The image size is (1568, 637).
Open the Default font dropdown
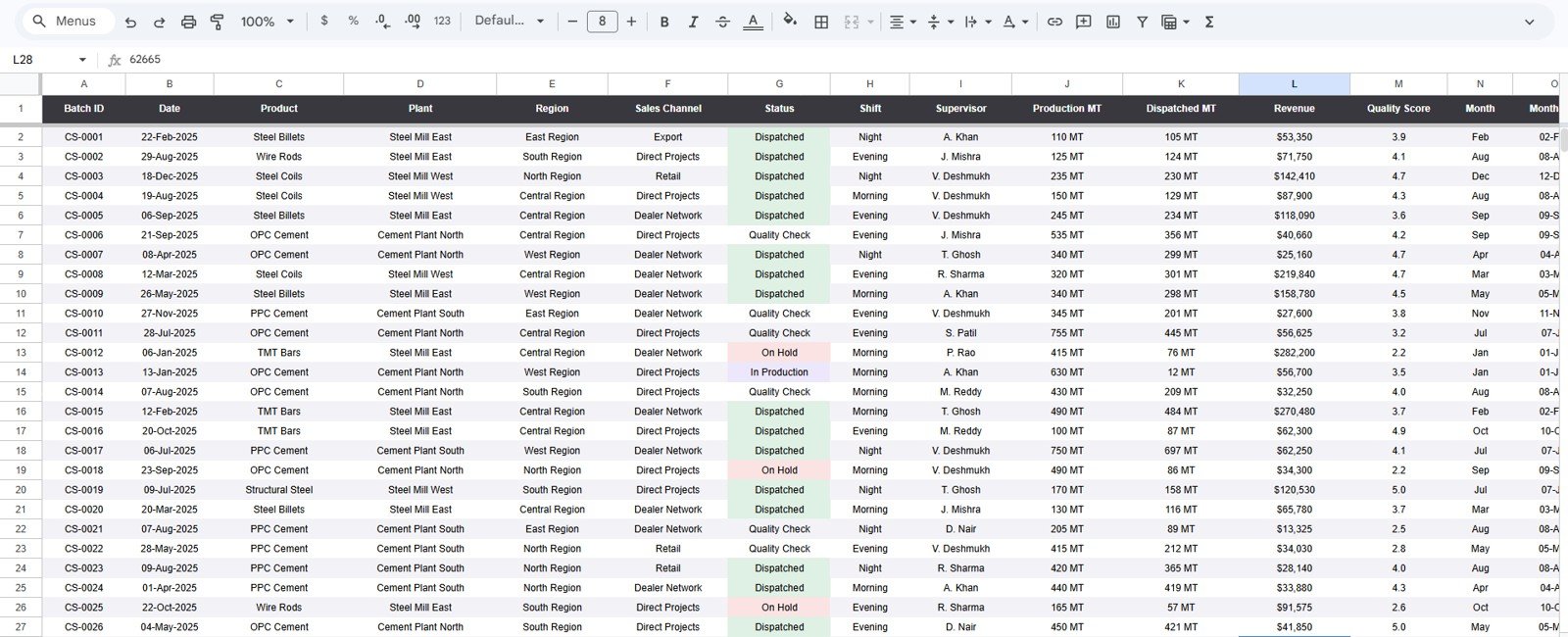click(x=510, y=21)
